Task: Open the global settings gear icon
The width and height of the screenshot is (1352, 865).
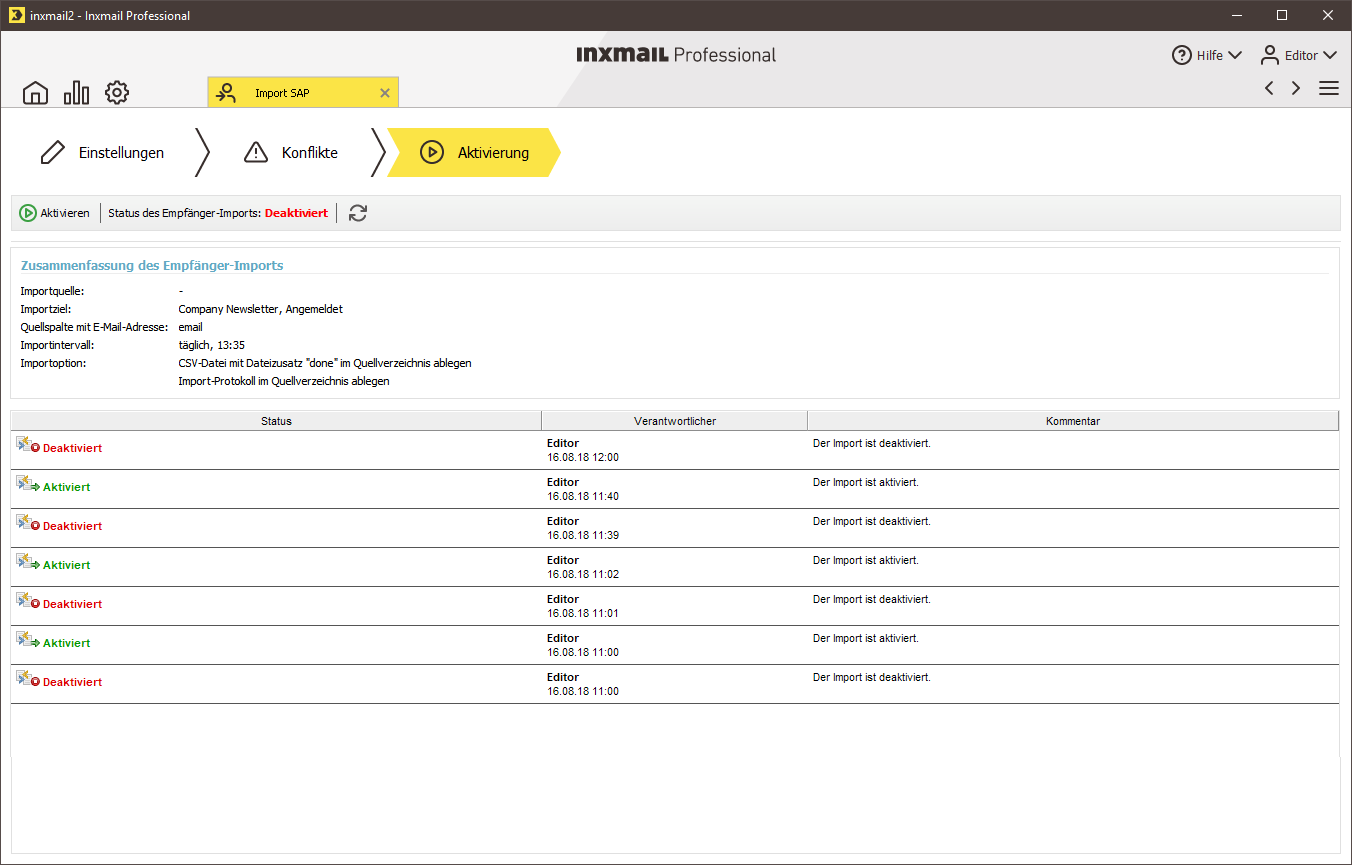Action: [x=117, y=93]
